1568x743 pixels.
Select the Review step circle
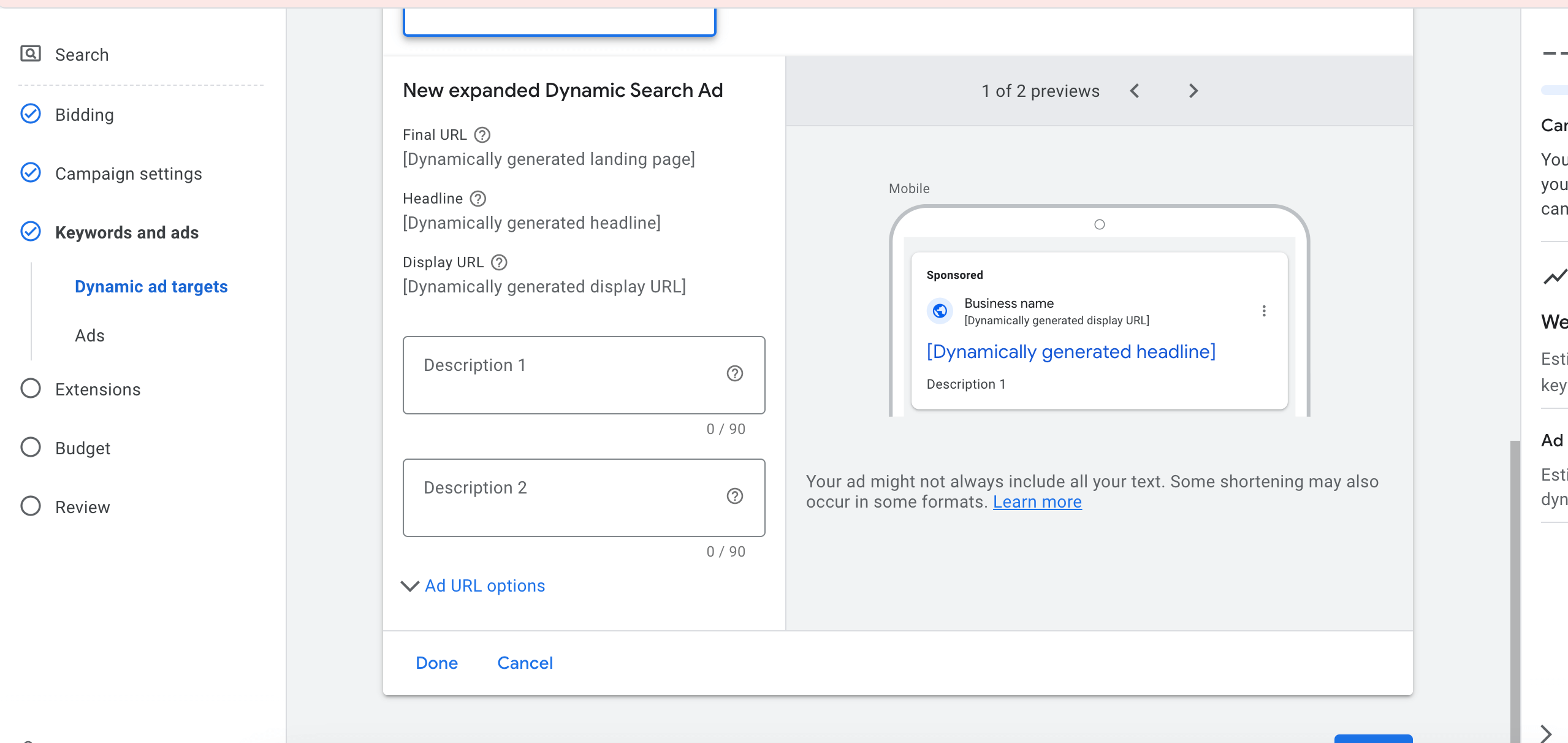tap(31, 506)
